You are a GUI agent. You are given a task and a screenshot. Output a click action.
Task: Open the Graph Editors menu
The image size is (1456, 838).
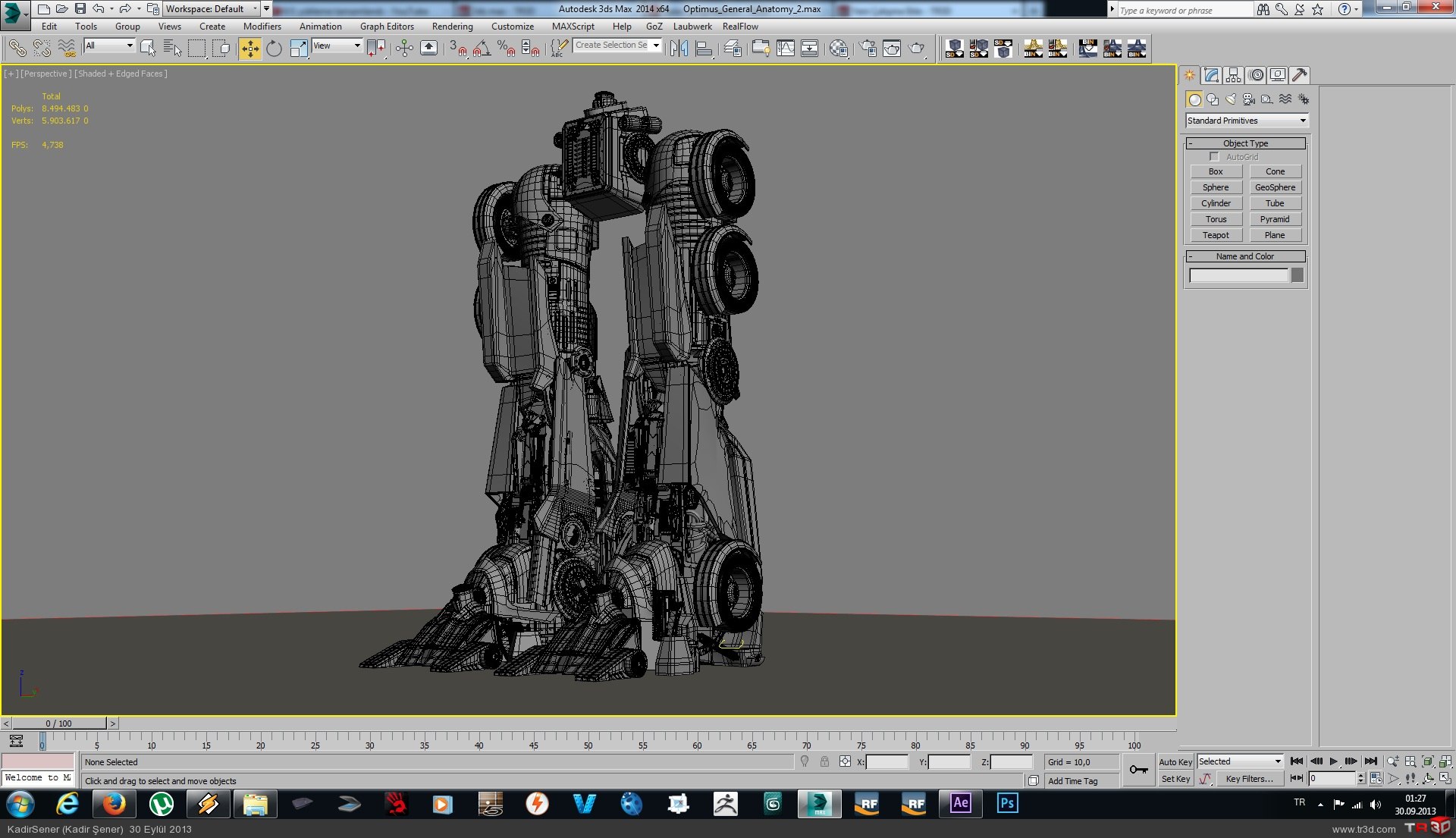pyautogui.click(x=387, y=27)
